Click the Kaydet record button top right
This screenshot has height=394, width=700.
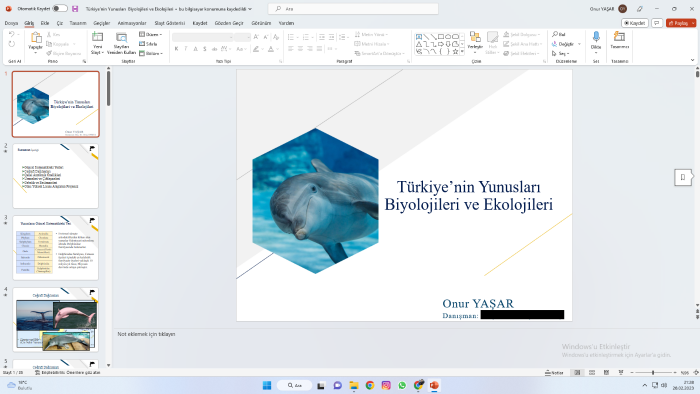[634, 23]
